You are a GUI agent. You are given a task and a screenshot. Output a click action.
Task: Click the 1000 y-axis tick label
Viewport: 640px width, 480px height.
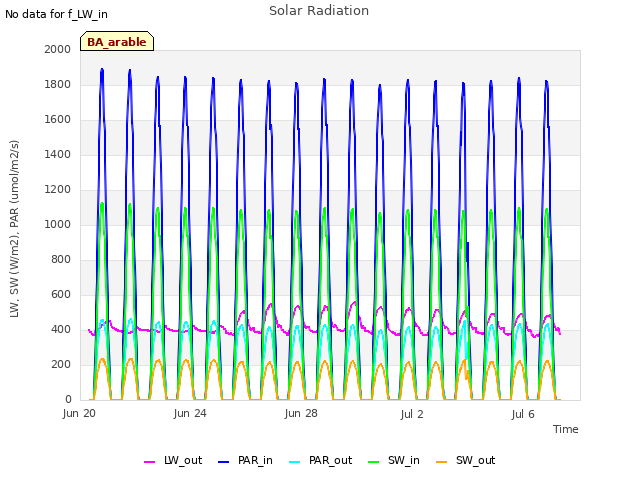coord(58,224)
